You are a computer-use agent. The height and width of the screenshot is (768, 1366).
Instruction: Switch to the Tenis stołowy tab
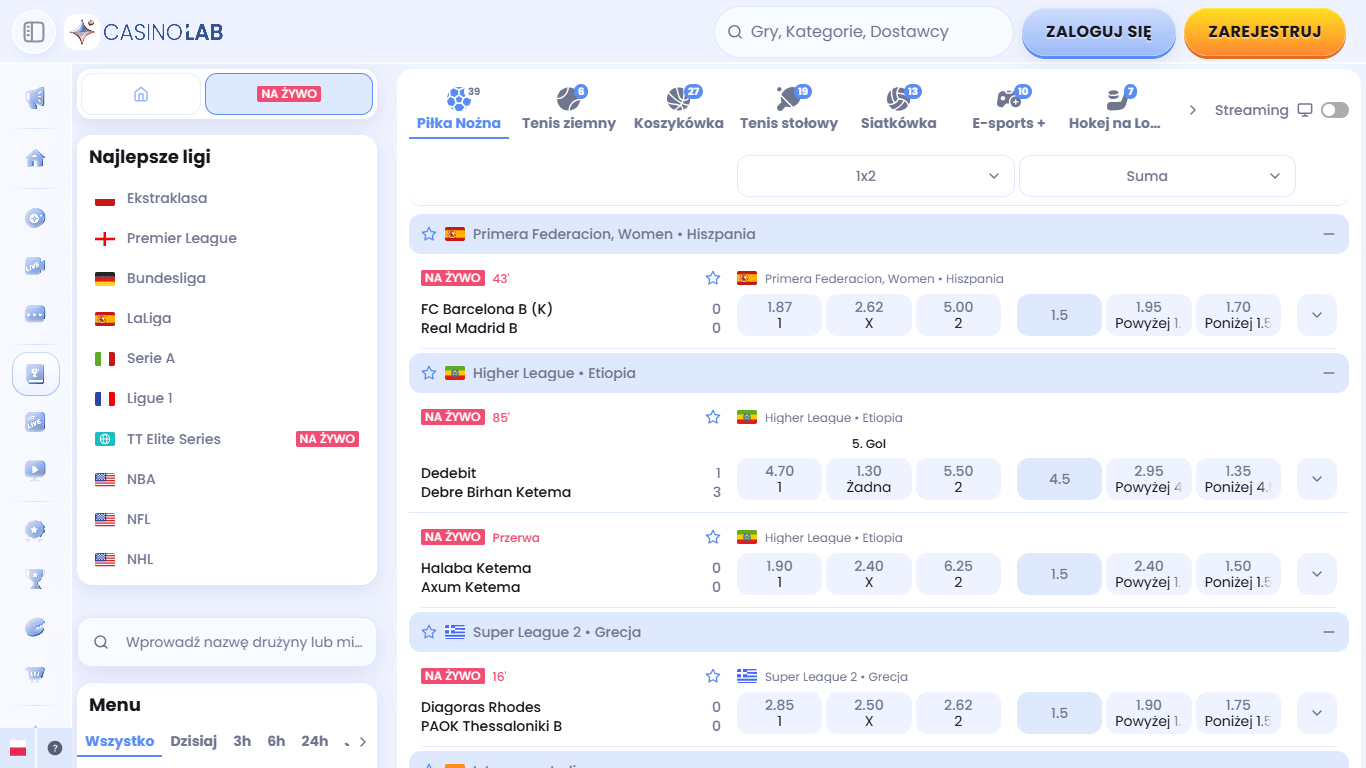pyautogui.click(x=789, y=110)
